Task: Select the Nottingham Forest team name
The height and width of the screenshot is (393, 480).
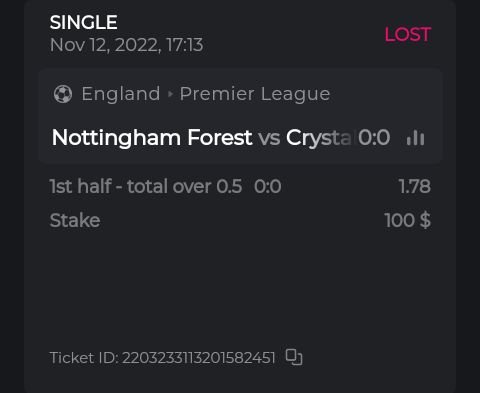Action: (152, 138)
